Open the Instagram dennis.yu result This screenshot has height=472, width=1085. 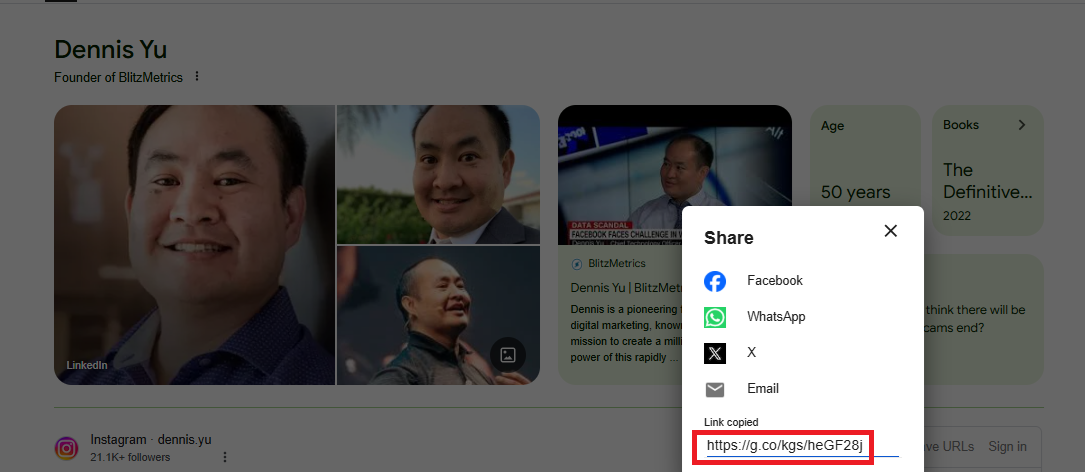coord(151,440)
